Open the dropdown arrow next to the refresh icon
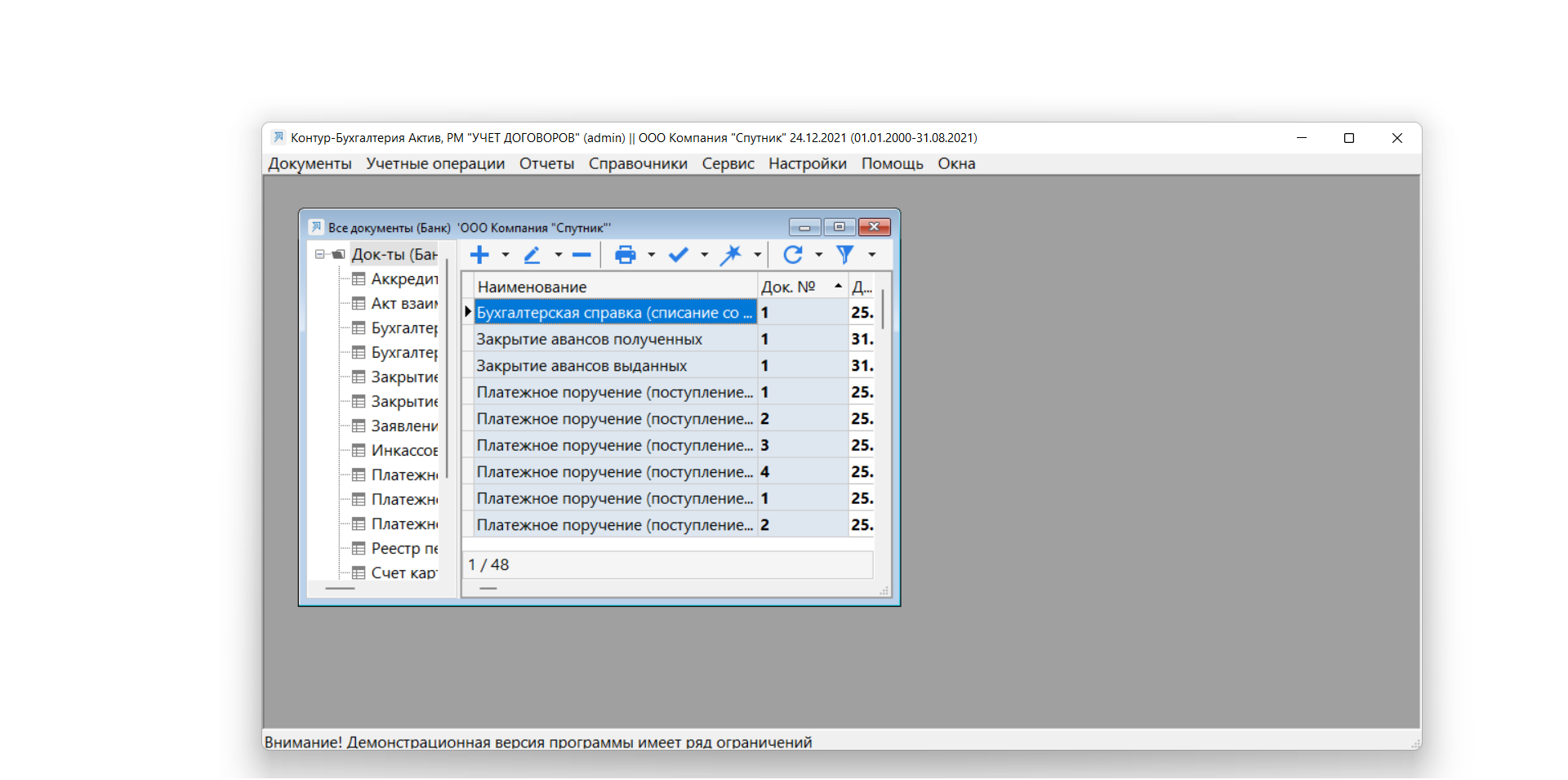Viewport: 1568px width, 780px height. point(819,255)
